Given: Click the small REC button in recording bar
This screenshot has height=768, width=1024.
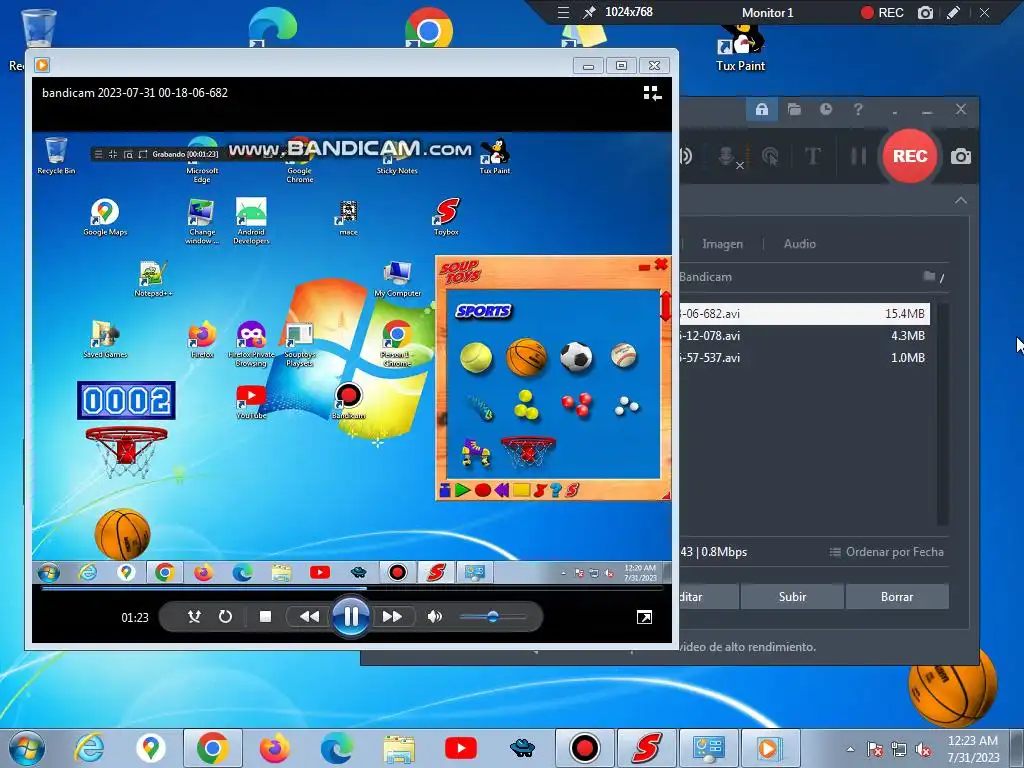Looking at the screenshot, I should pos(882,12).
